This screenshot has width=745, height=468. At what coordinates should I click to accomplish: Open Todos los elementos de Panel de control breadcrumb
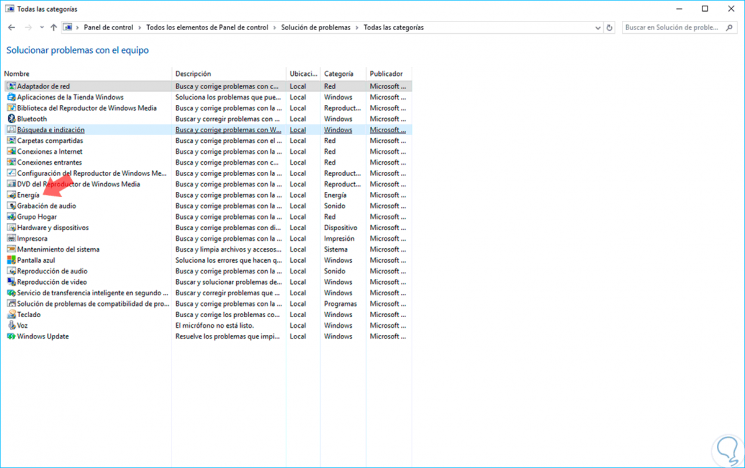(x=207, y=28)
